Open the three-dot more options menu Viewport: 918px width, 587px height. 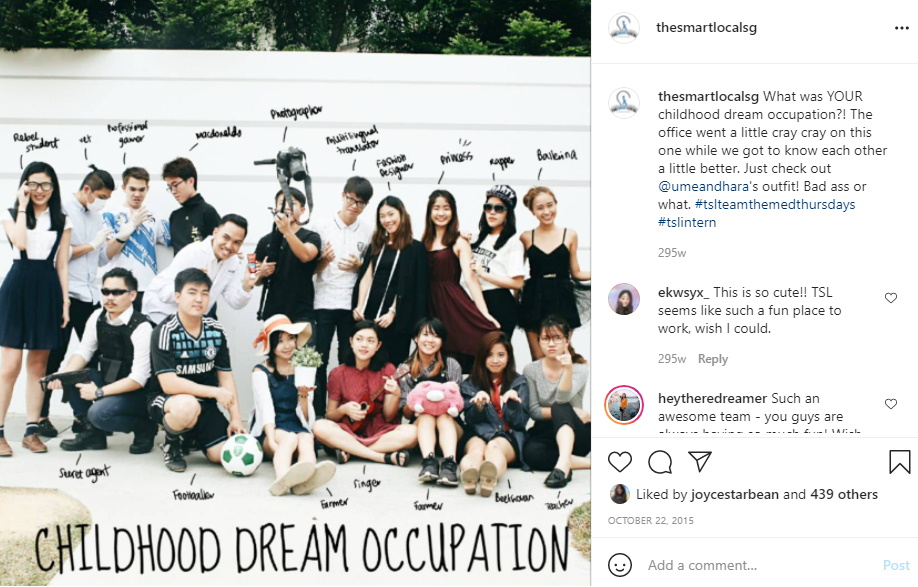[x=902, y=28]
